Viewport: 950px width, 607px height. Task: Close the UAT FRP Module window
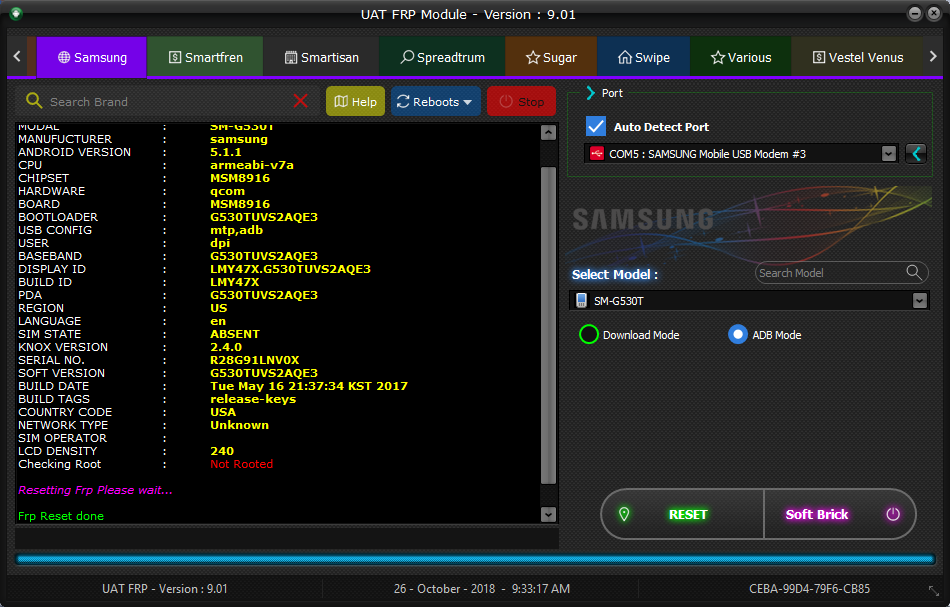pos(934,13)
